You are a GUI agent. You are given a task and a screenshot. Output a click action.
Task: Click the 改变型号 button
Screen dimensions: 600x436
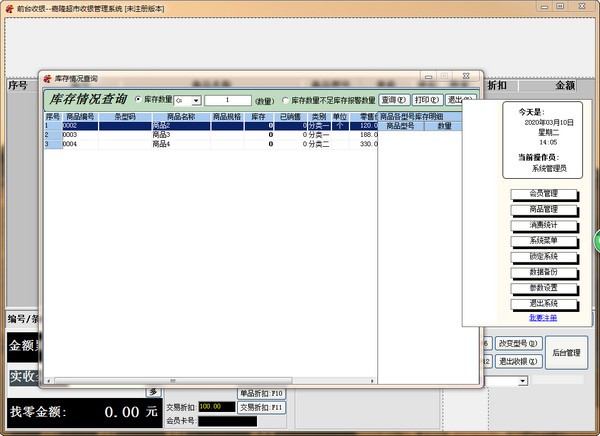pyautogui.click(x=518, y=343)
